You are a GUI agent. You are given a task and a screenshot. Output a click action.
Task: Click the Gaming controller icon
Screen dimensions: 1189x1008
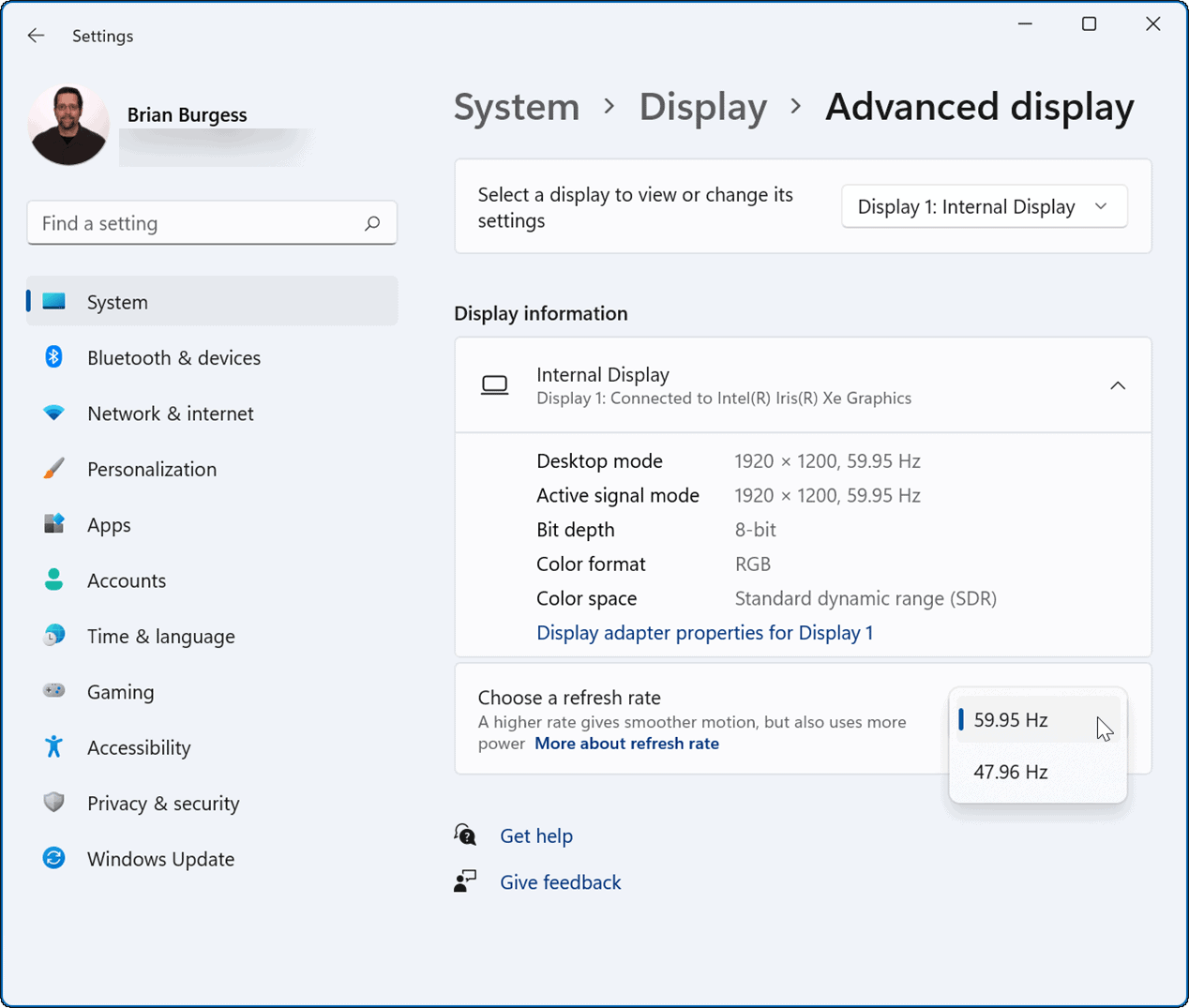[54, 691]
